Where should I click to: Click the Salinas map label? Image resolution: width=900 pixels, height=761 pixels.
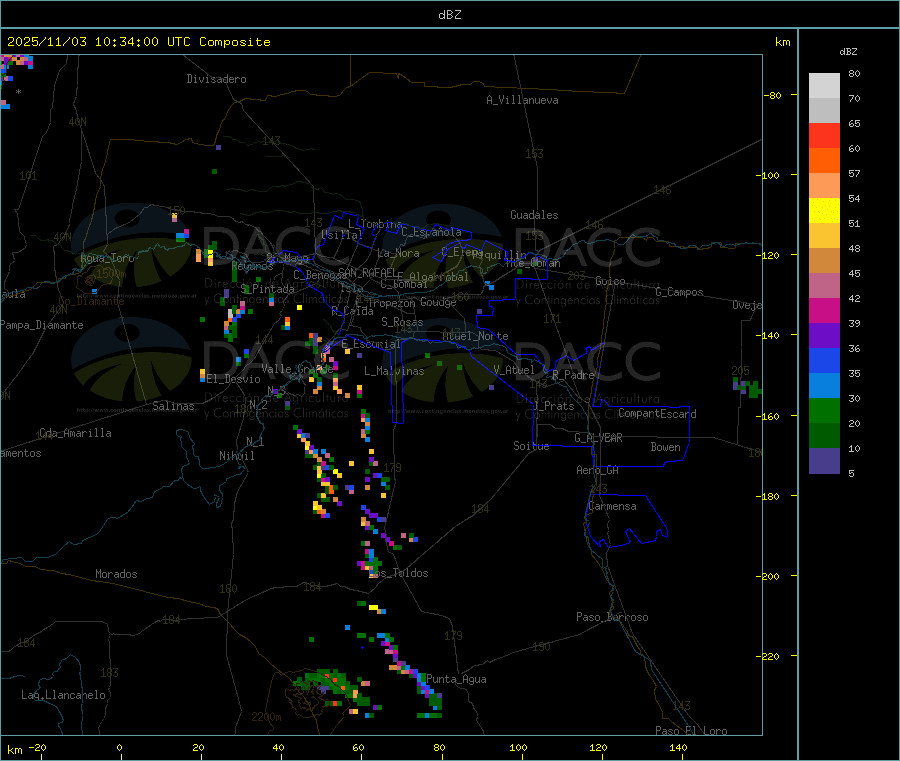pos(173,406)
